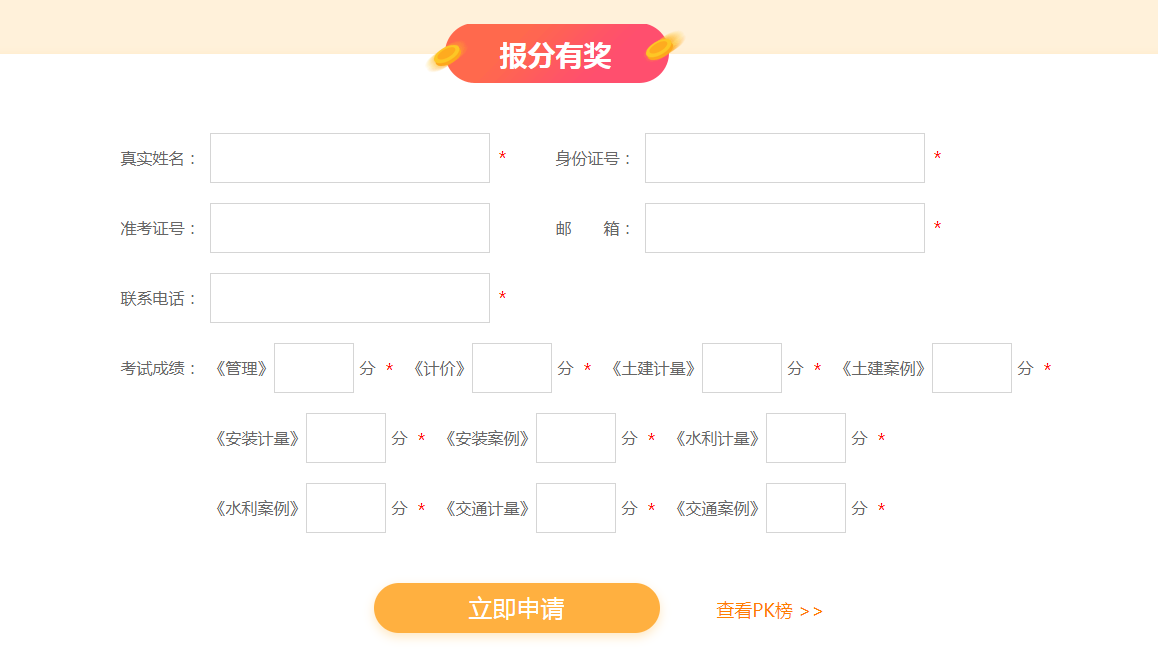Click the 《水利案例》 score field
Screen dimensions: 1158x671
click(346, 508)
